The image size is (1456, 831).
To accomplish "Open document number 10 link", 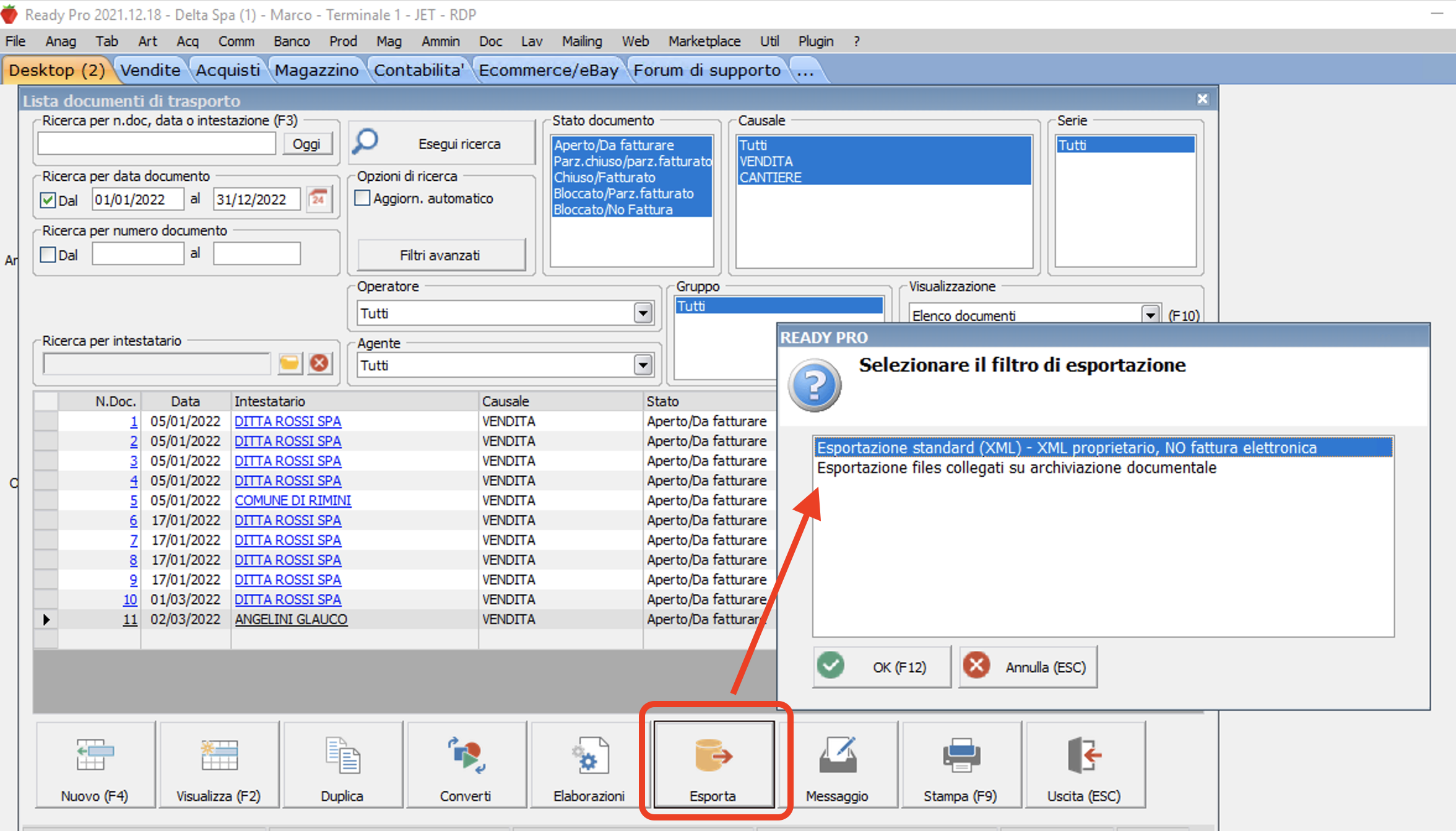I will 130,599.
